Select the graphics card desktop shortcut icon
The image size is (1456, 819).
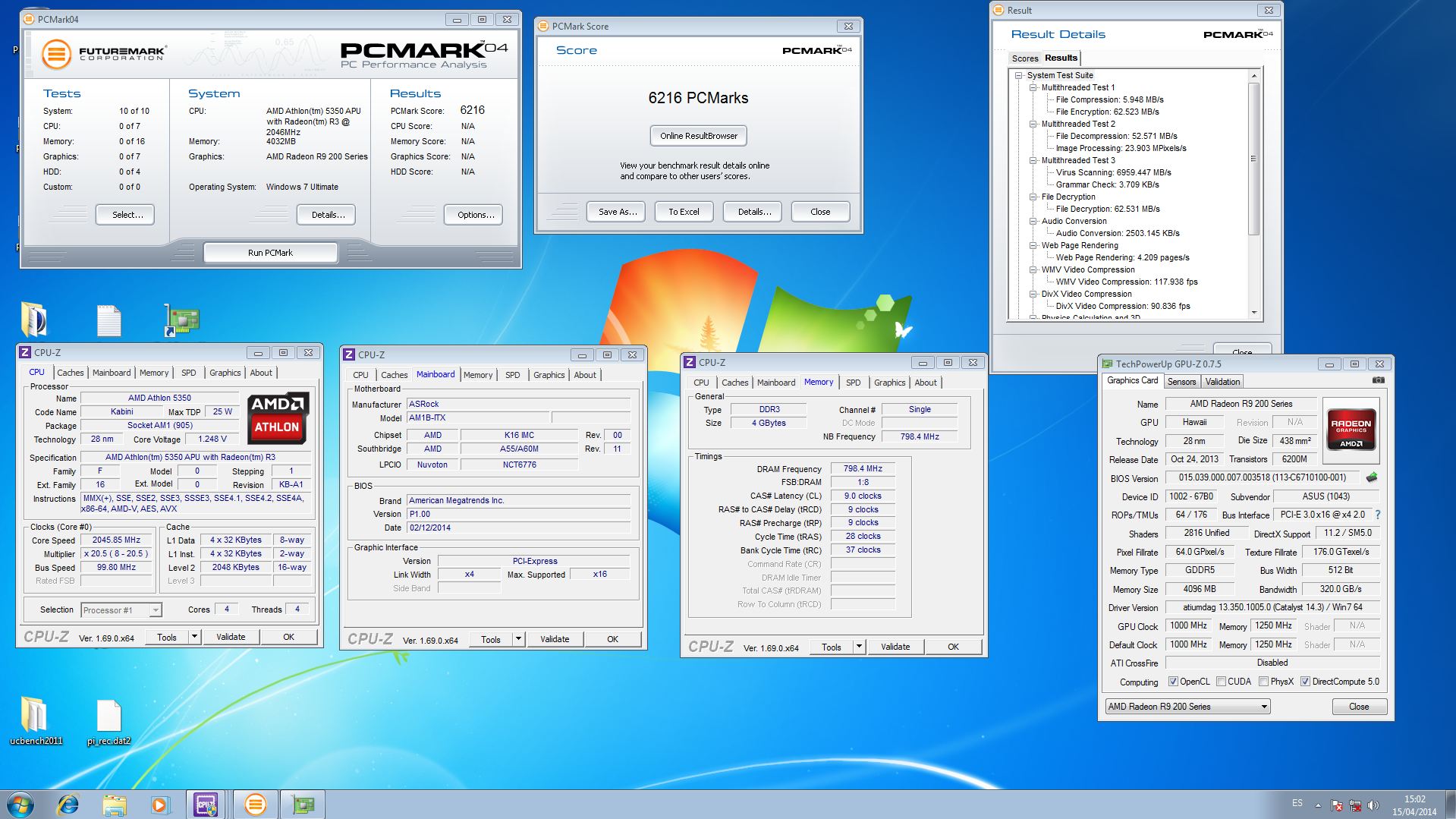point(182,320)
